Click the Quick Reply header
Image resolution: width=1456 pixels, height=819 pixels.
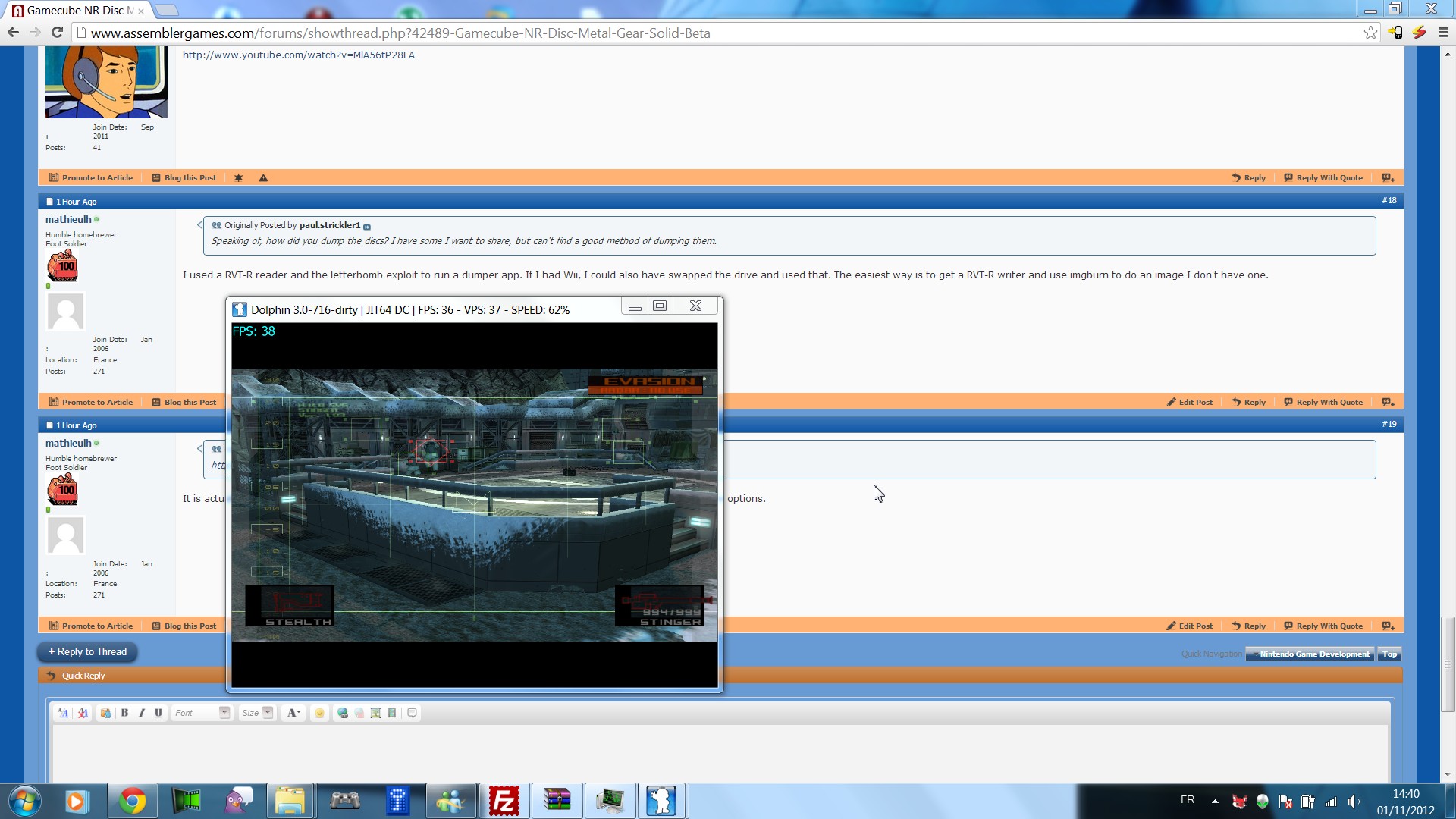coord(83,676)
